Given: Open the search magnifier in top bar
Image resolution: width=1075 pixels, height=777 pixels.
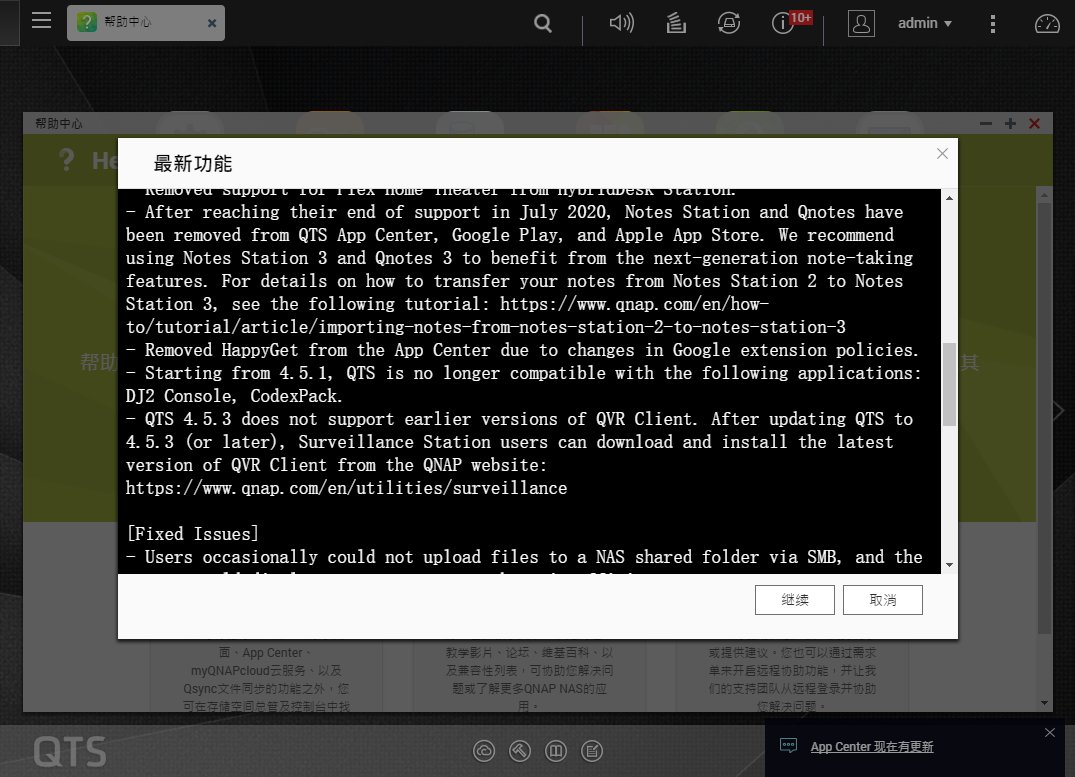Looking at the screenshot, I should click(543, 23).
